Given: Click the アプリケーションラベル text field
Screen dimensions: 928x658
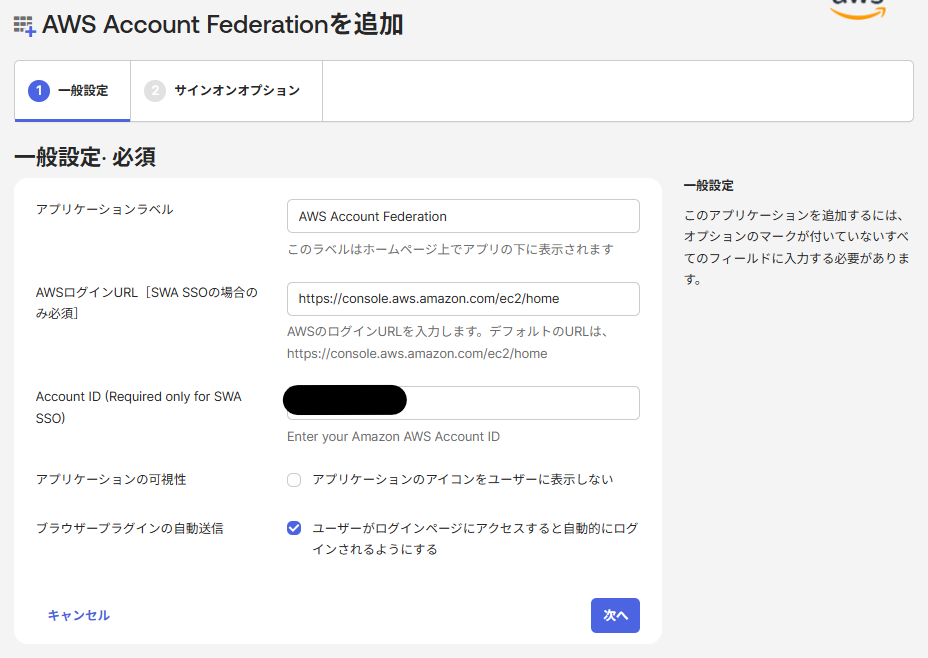Looking at the screenshot, I should tap(463, 216).
